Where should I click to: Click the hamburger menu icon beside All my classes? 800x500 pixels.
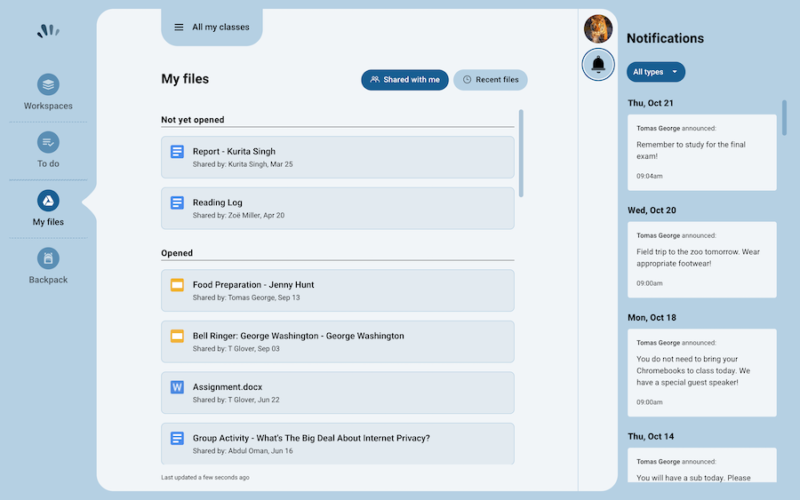point(179,27)
